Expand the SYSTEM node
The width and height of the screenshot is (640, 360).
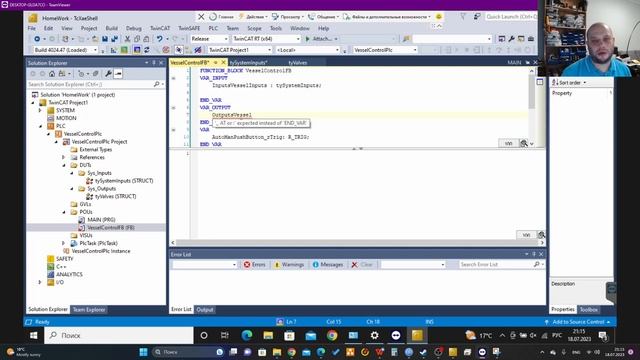tap(40, 111)
